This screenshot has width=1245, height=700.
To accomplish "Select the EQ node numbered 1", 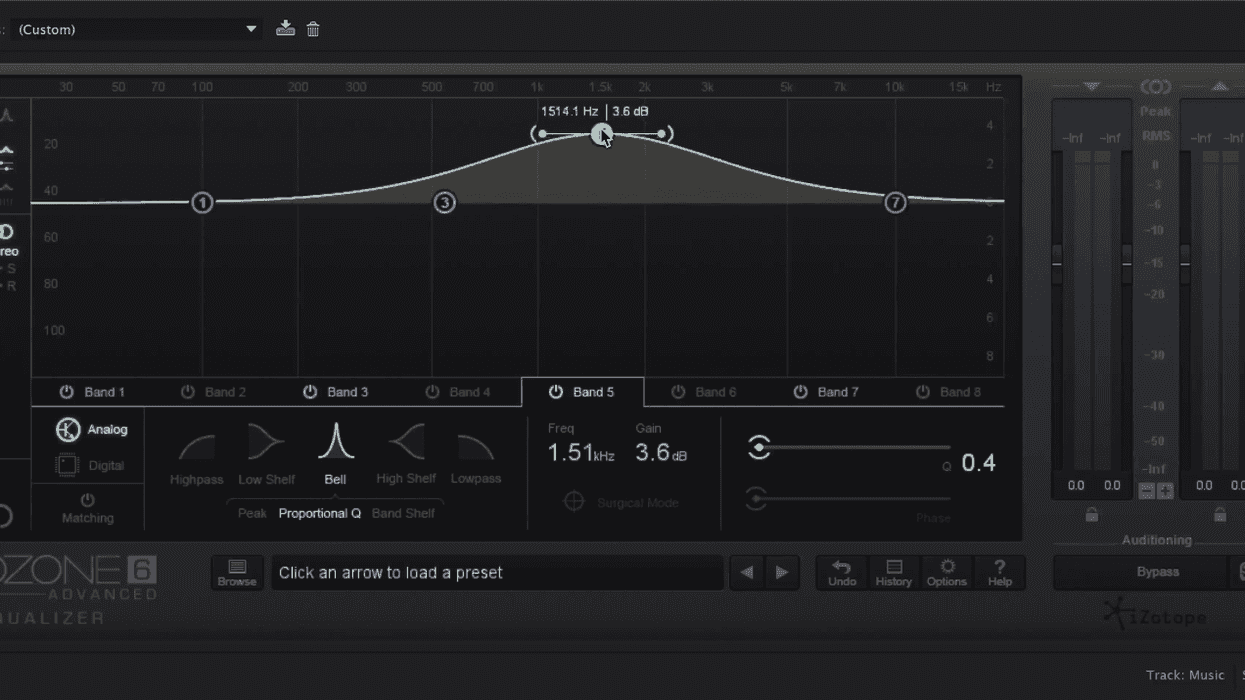I will tap(202, 202).
